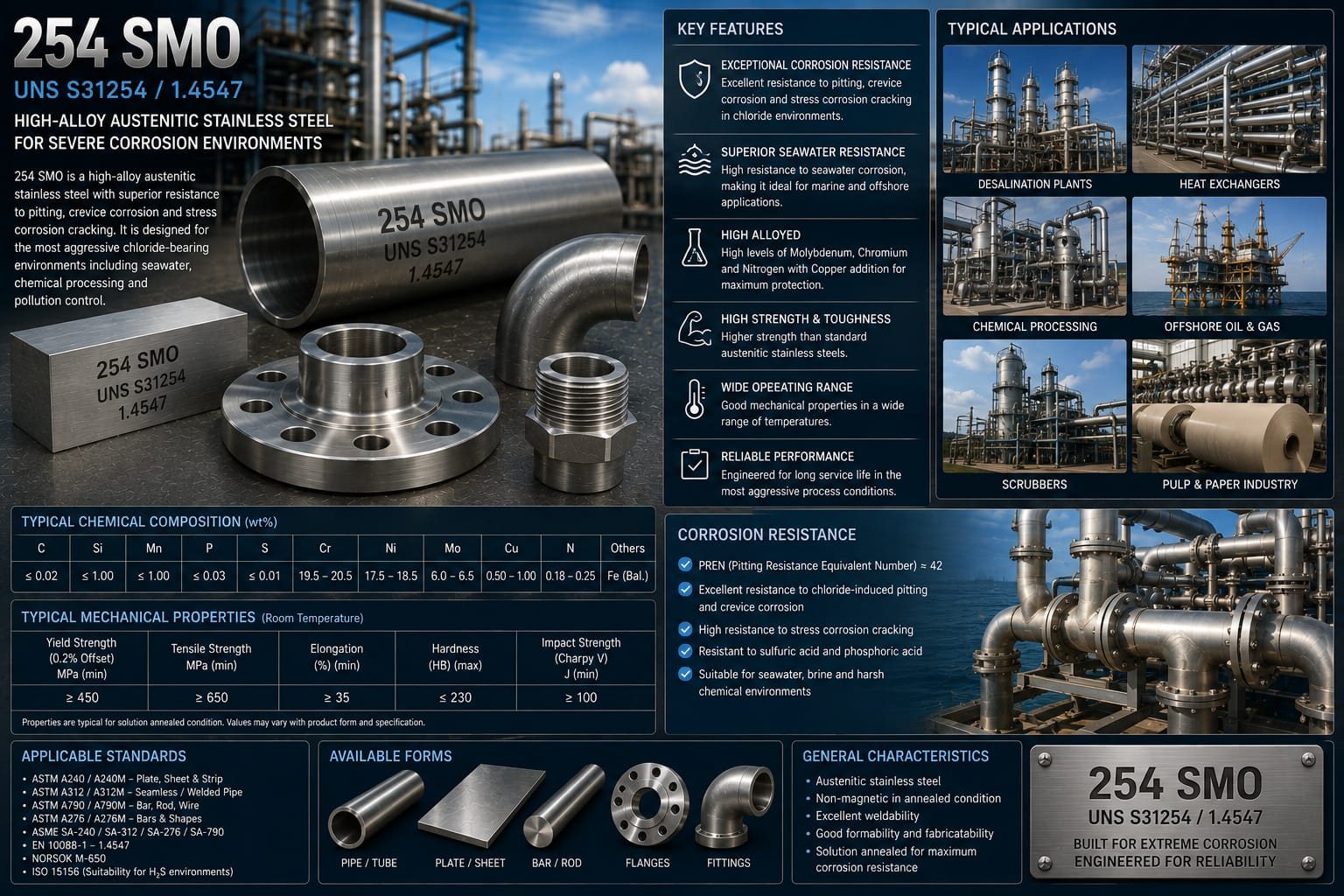This screenshot has width=1344, height=896.
Task: Click the checkmark beside stress corrosion cracking line
Action: click(685, 629)
